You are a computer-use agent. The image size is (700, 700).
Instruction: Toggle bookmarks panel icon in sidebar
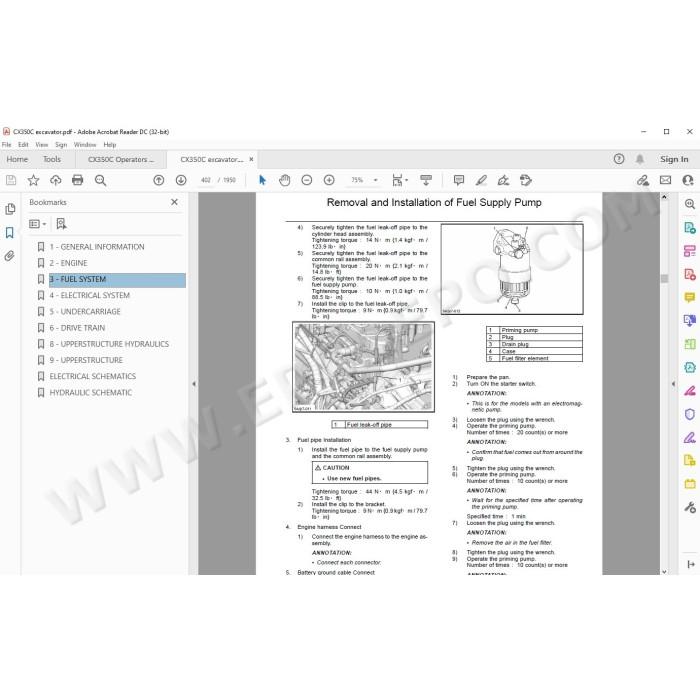10,233
